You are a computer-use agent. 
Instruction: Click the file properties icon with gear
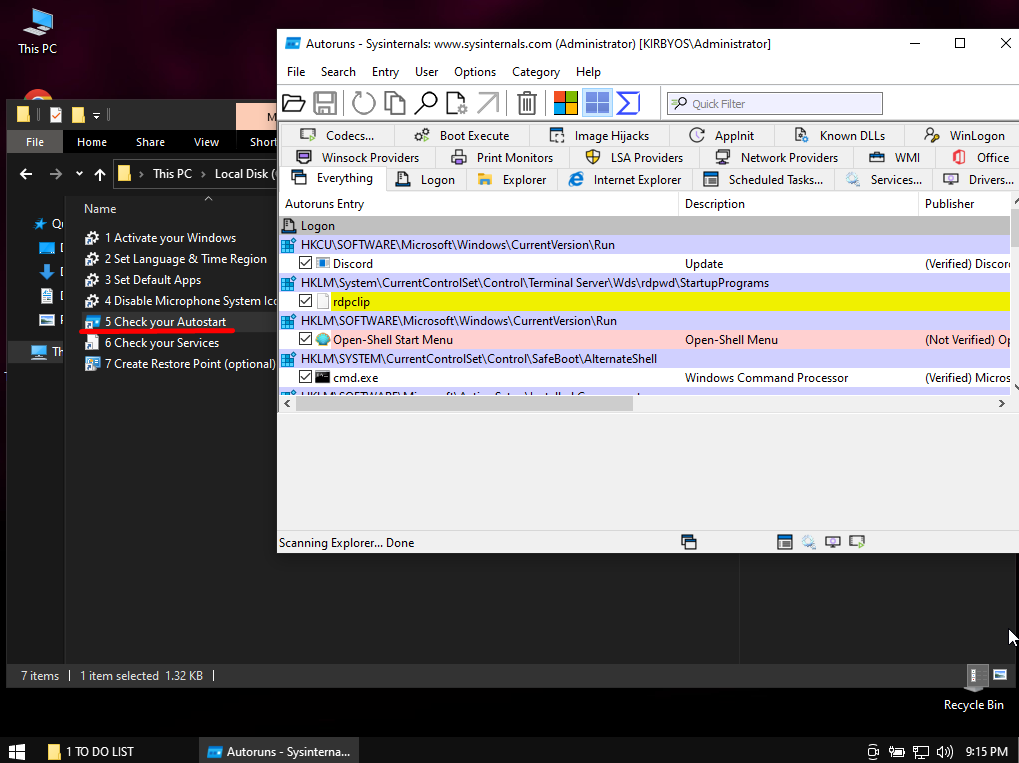click(456, 103)
